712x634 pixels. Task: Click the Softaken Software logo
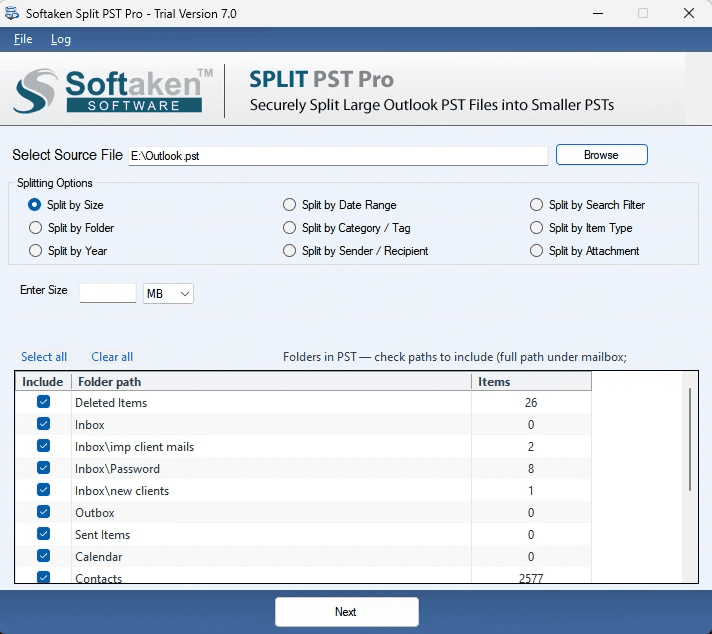tap(114, 90)
